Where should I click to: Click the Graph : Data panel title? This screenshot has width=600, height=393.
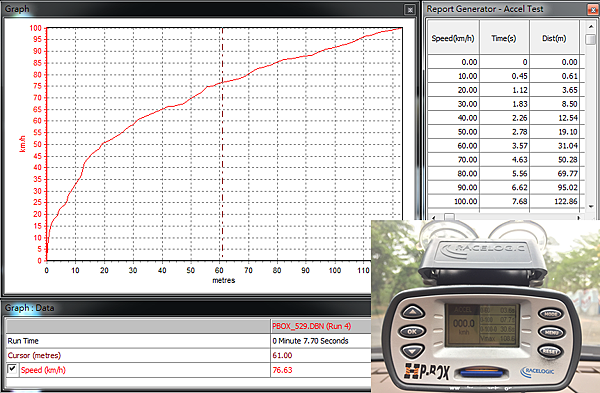[29, 308]
